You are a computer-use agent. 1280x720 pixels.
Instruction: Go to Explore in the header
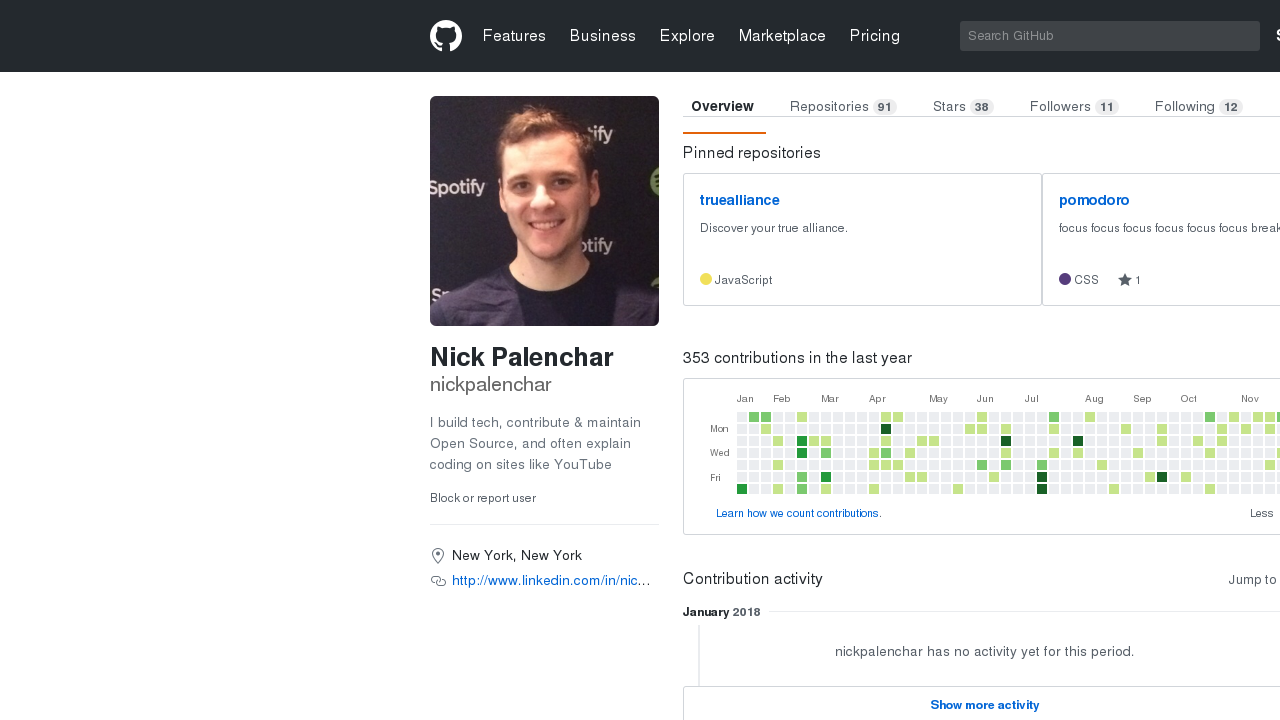(687, 36)
